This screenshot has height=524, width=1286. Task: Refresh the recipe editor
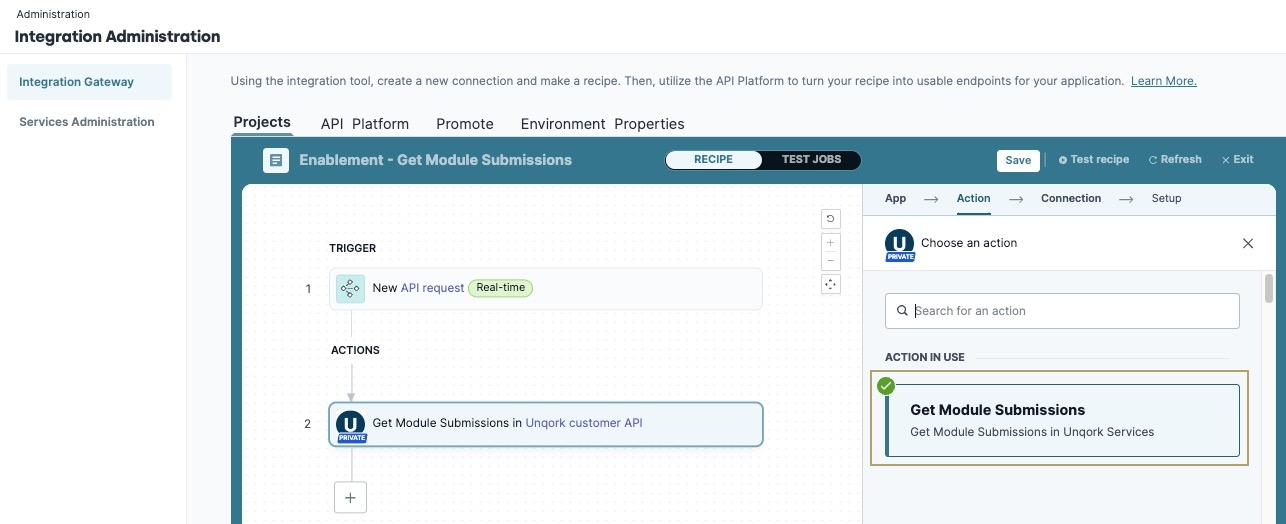(x=1175, y=160)
